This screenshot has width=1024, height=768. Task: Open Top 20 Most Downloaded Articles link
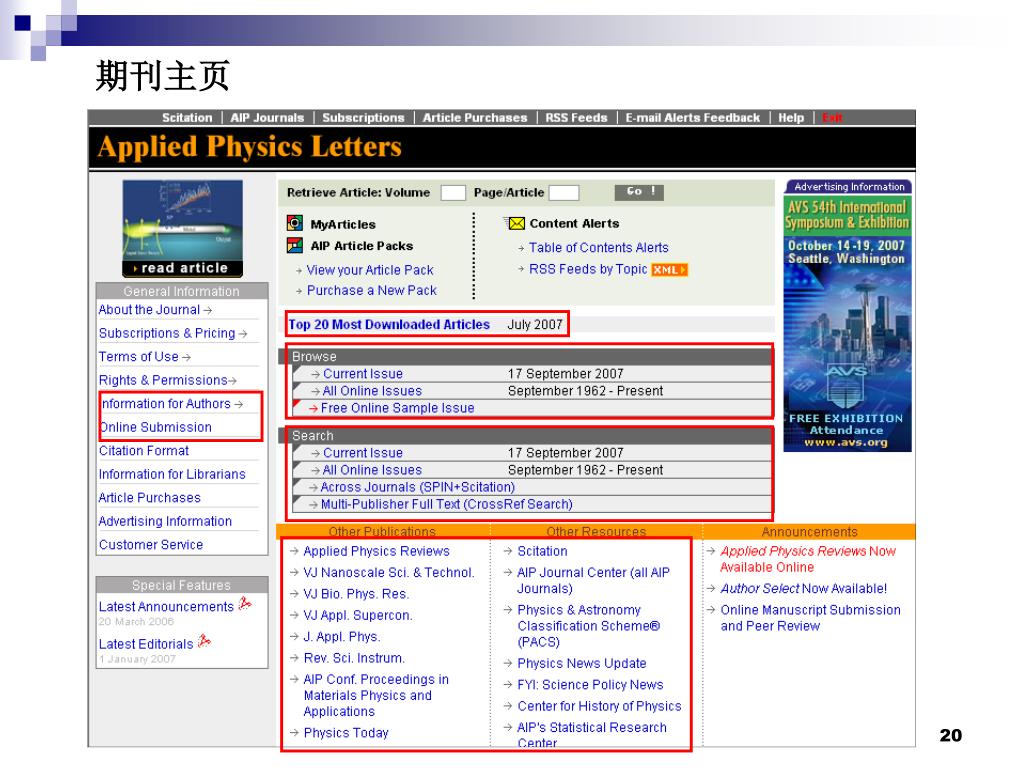[x=389, y=325]
